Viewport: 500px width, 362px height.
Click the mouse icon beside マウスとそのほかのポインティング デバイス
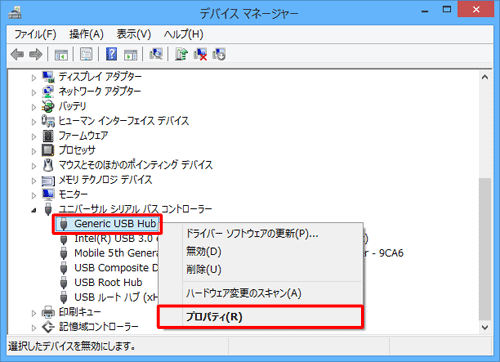point(48,165)
